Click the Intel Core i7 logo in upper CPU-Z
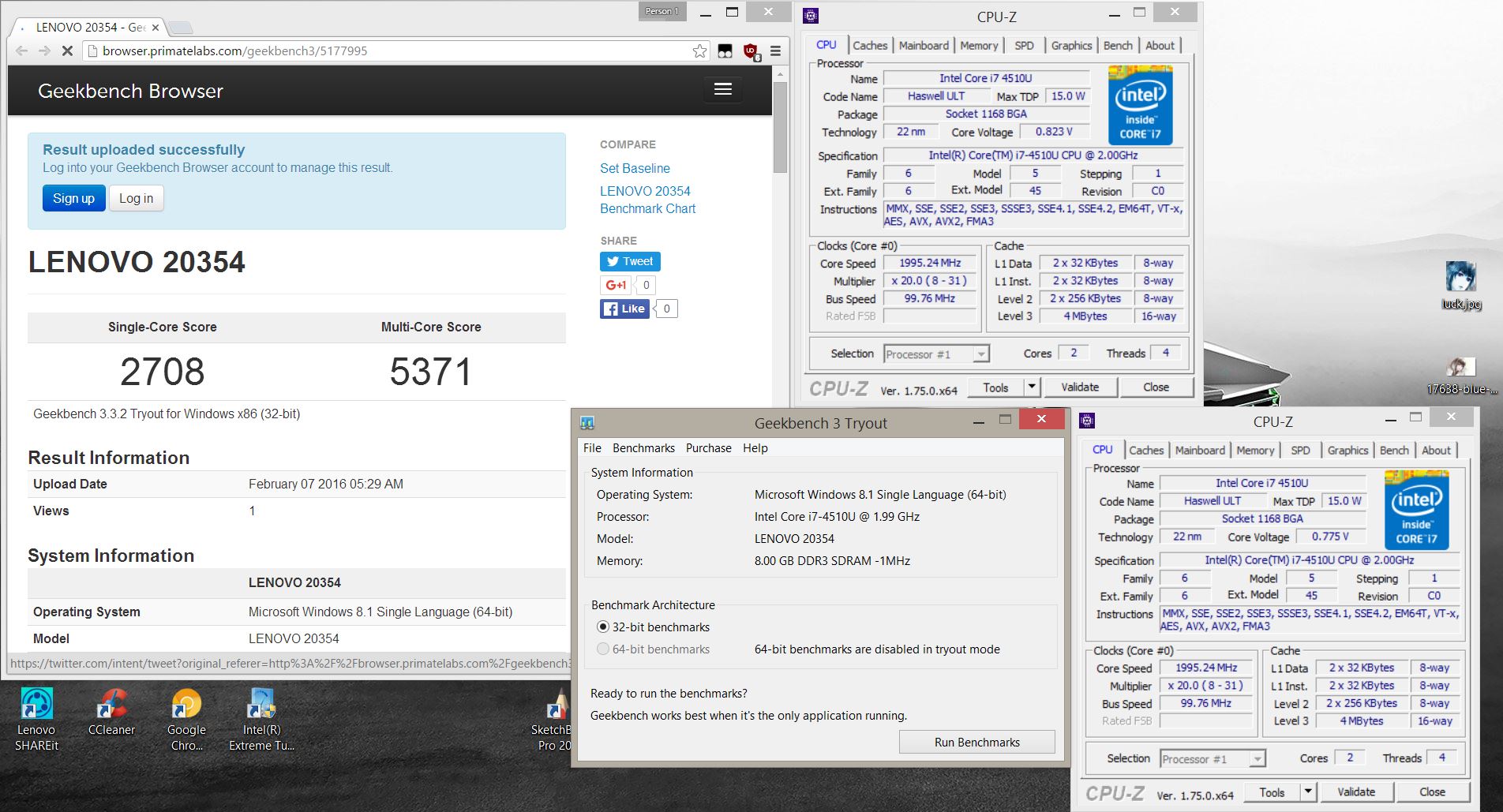This screenshot has width=1503, height=812. pyautogui.click(x=1140, y=105)
